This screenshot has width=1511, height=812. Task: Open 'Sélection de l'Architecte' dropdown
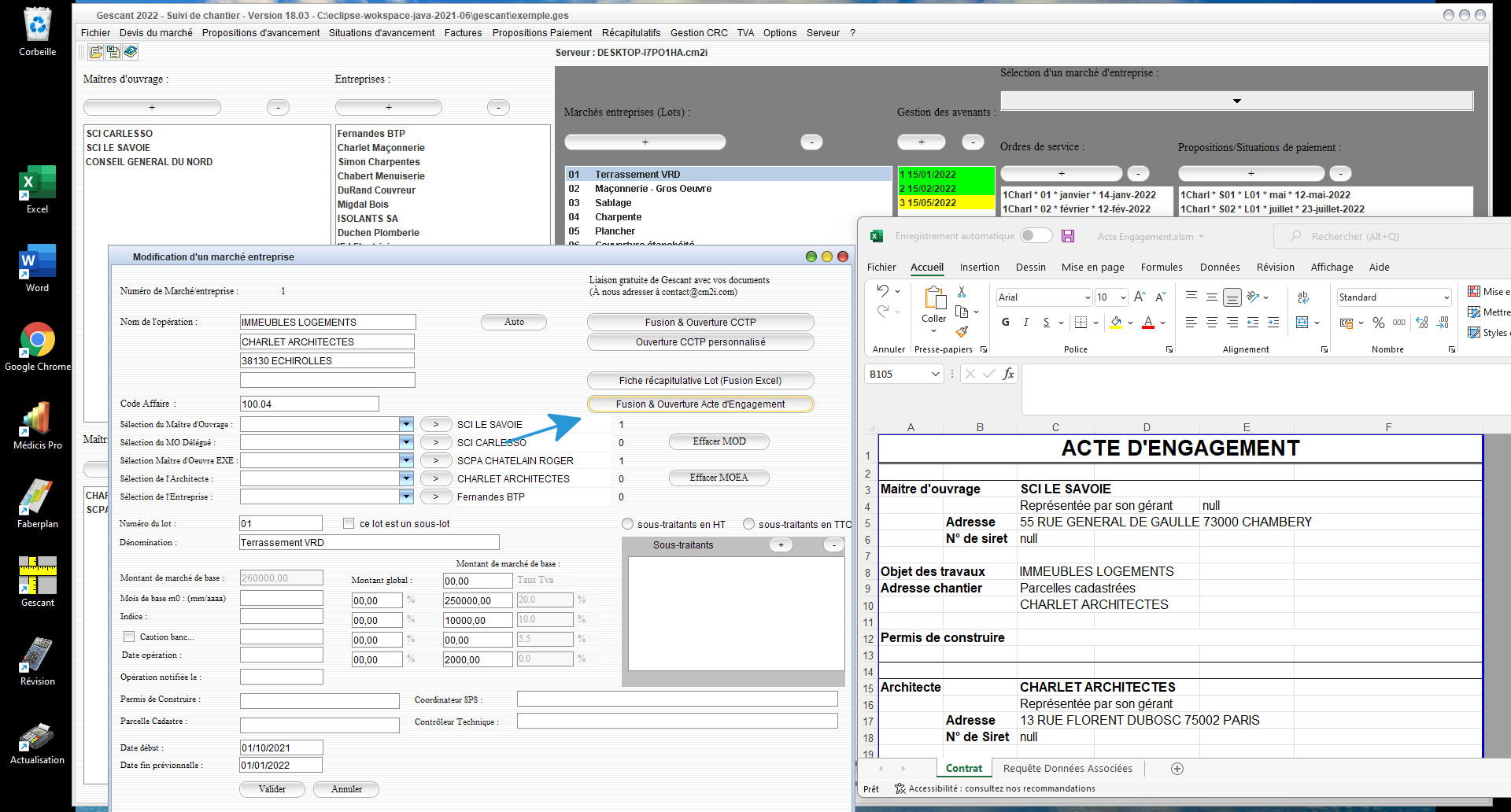406,478
